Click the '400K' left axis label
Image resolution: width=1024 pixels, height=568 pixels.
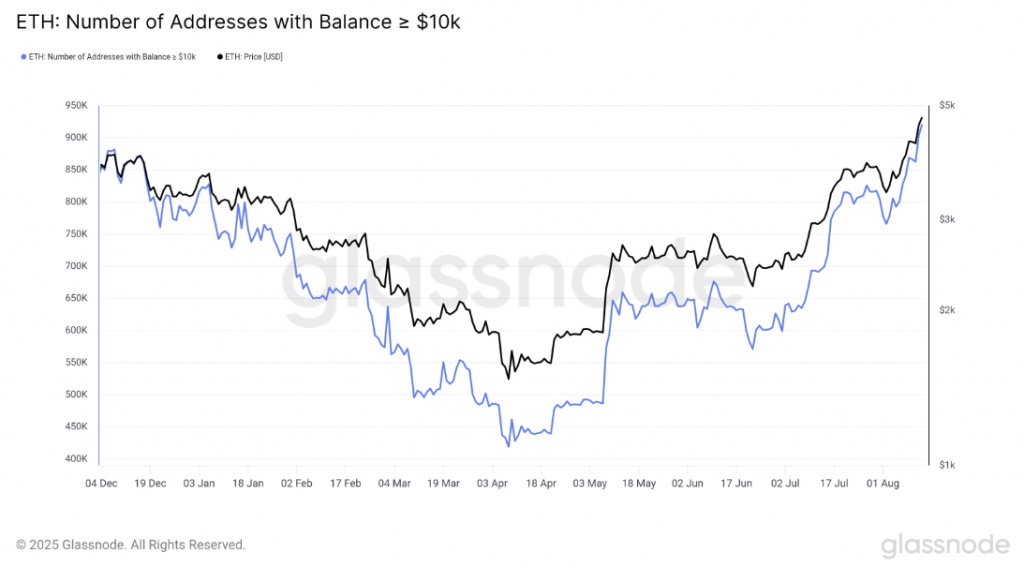(x=77, y=459)
